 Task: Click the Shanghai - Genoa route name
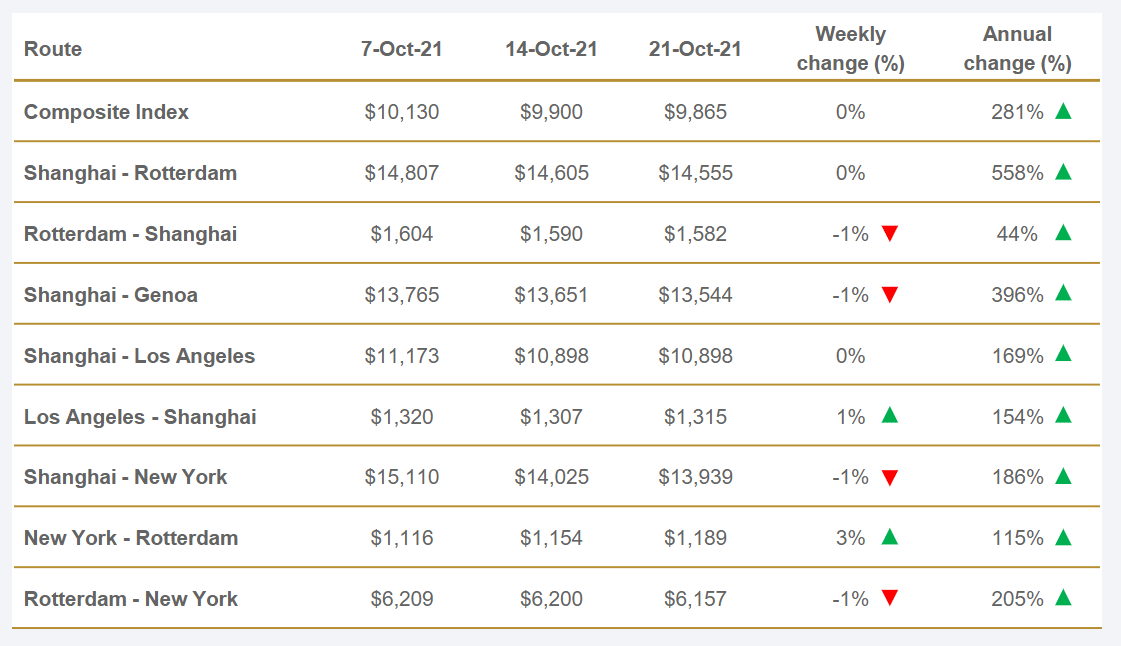pos(111,295)
